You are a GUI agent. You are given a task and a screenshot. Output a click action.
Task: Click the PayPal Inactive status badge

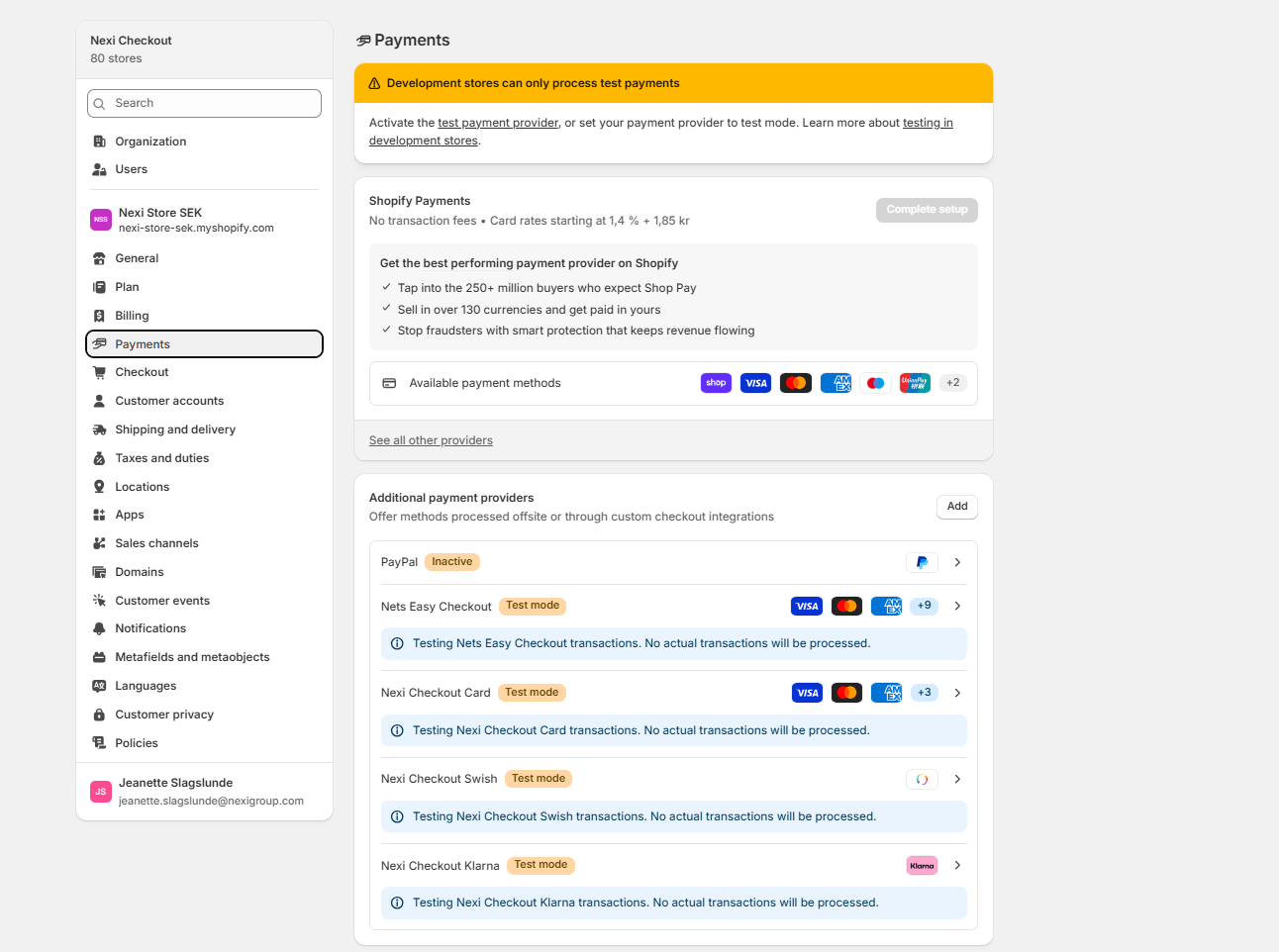(x=452, y=562)
